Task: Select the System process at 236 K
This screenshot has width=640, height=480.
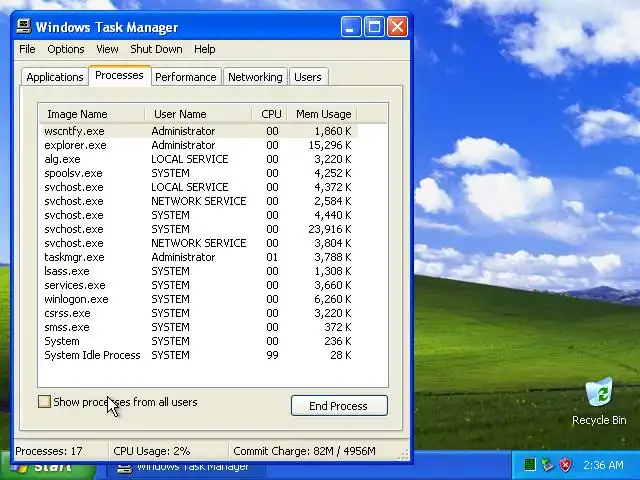Action: tap(198, 341)
